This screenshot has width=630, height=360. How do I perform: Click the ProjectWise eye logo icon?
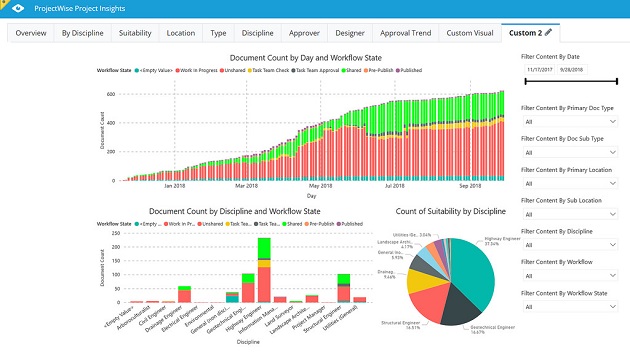click(x=18, y=8)
